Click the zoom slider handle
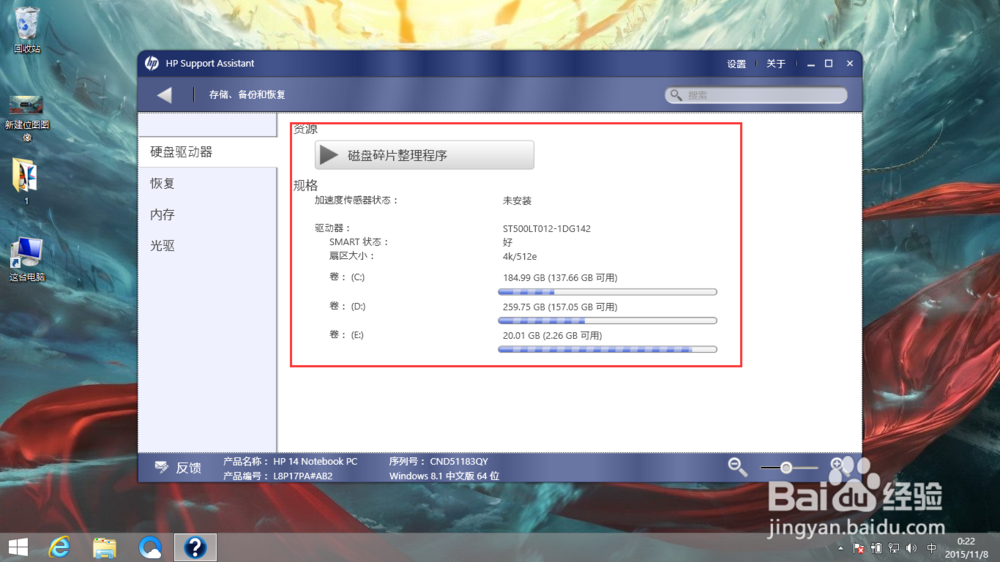This screenshot has height=562, width=1000. pos(786,468)
